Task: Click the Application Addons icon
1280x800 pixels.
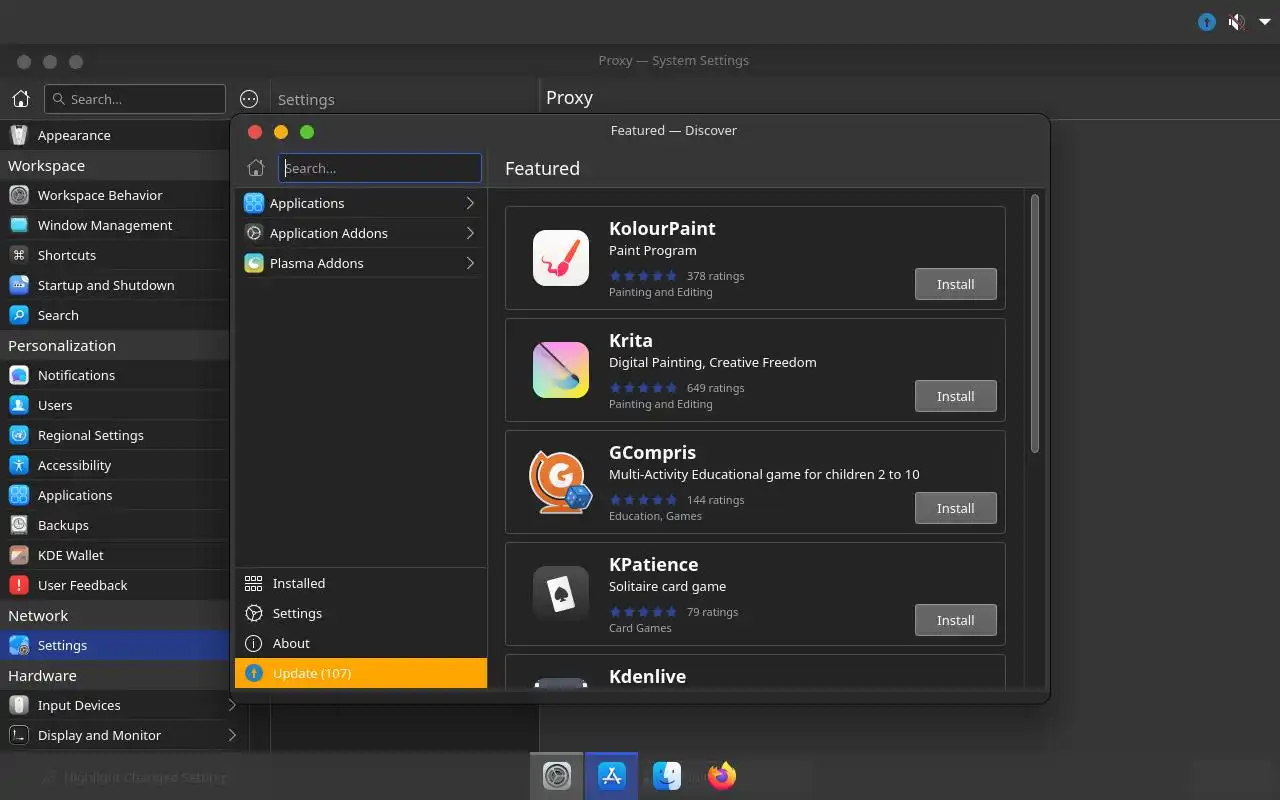Action: click(x=254, y=233)
